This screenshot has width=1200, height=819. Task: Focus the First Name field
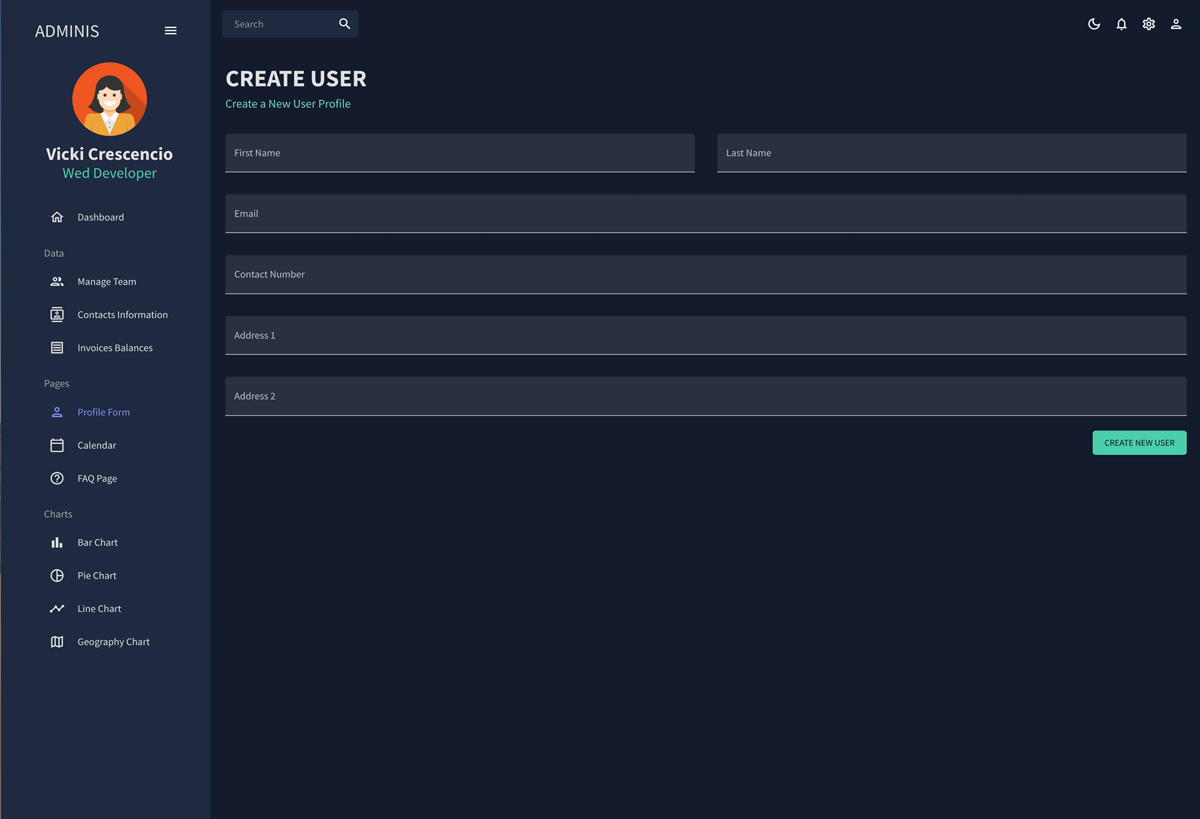pos(459,154)
